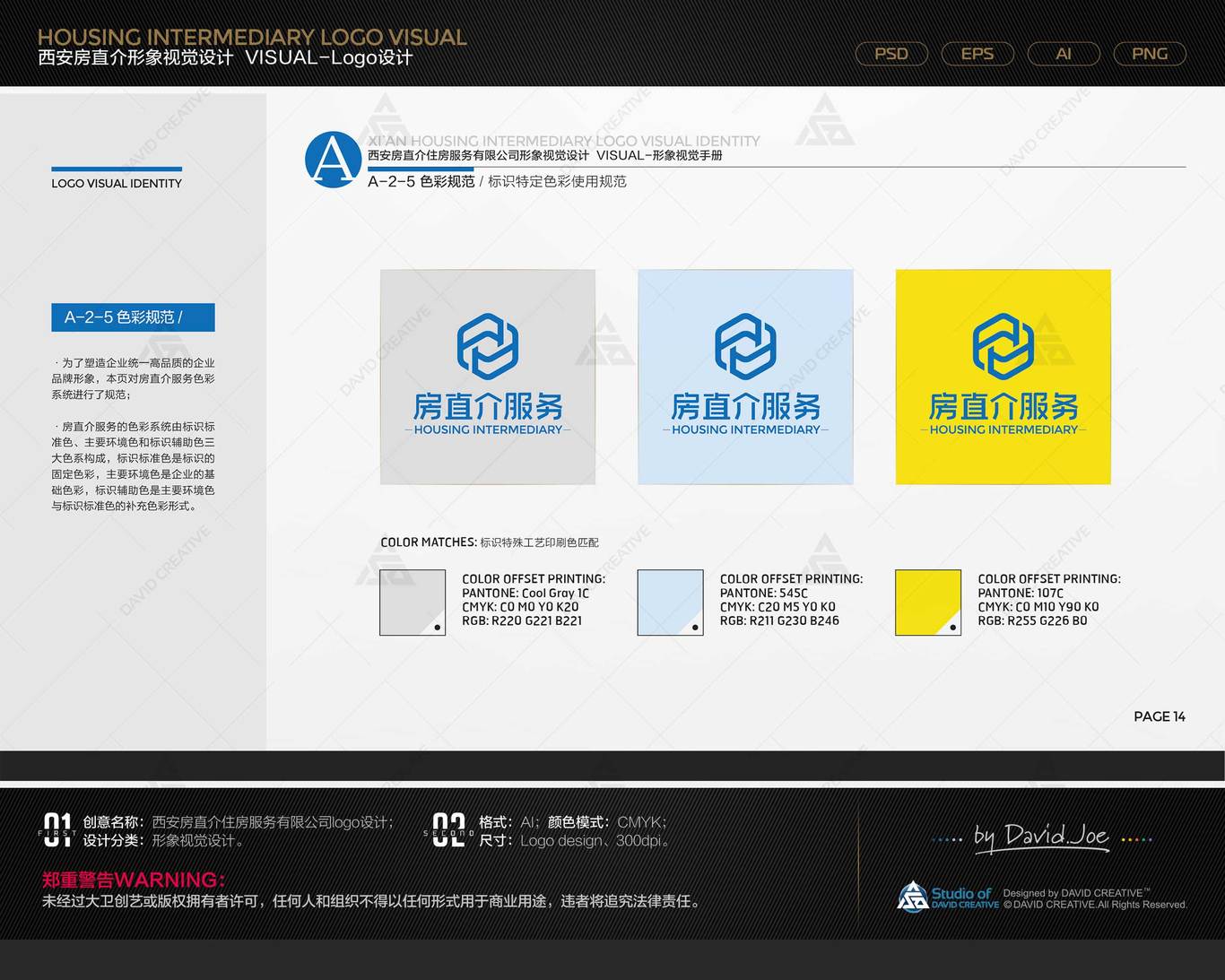Click the XI'AN HOUSING INTERMEDIARY LOGO VISUAL IDENTITY heading
Viewport: 1225px width, 980px height.
tap(564, 141)
